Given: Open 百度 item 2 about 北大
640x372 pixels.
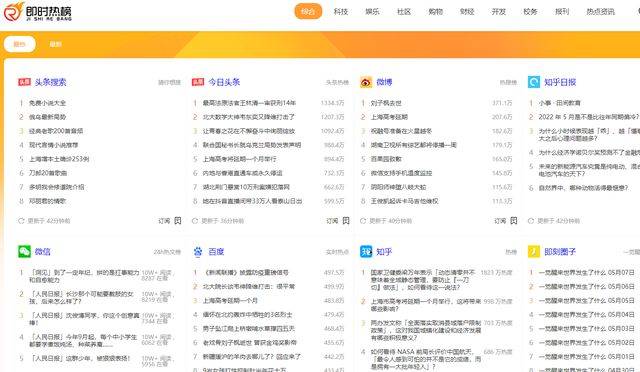Looking at the screenshot, I should point(249,286).
